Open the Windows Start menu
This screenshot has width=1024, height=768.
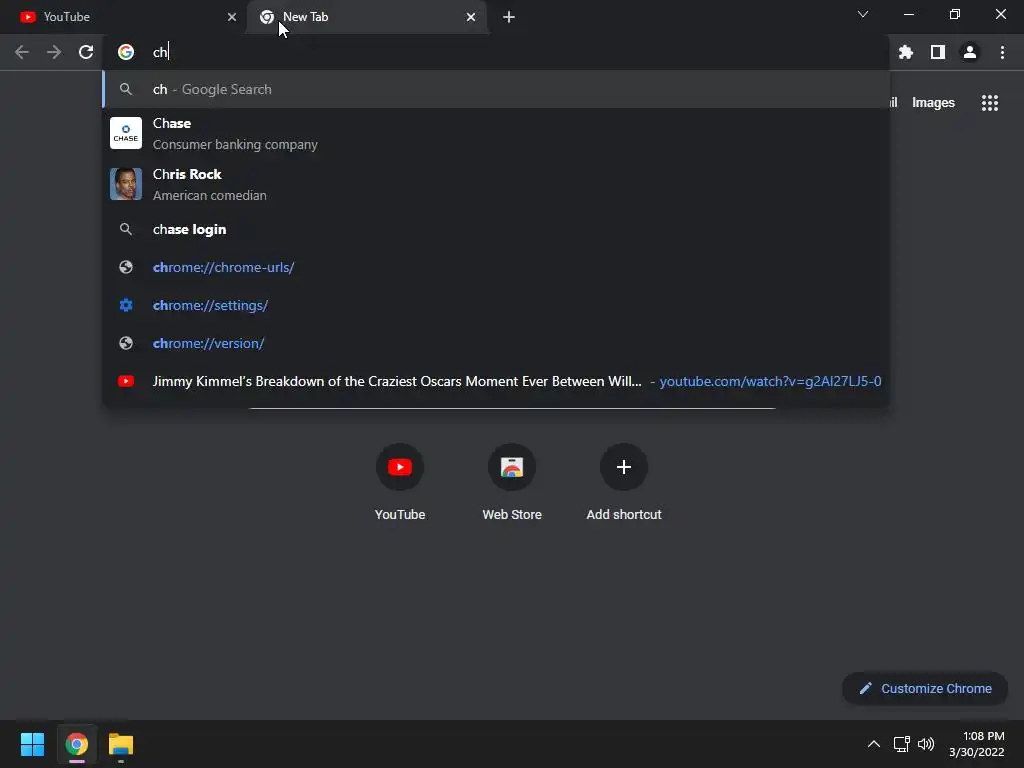(x=32, y=744)
